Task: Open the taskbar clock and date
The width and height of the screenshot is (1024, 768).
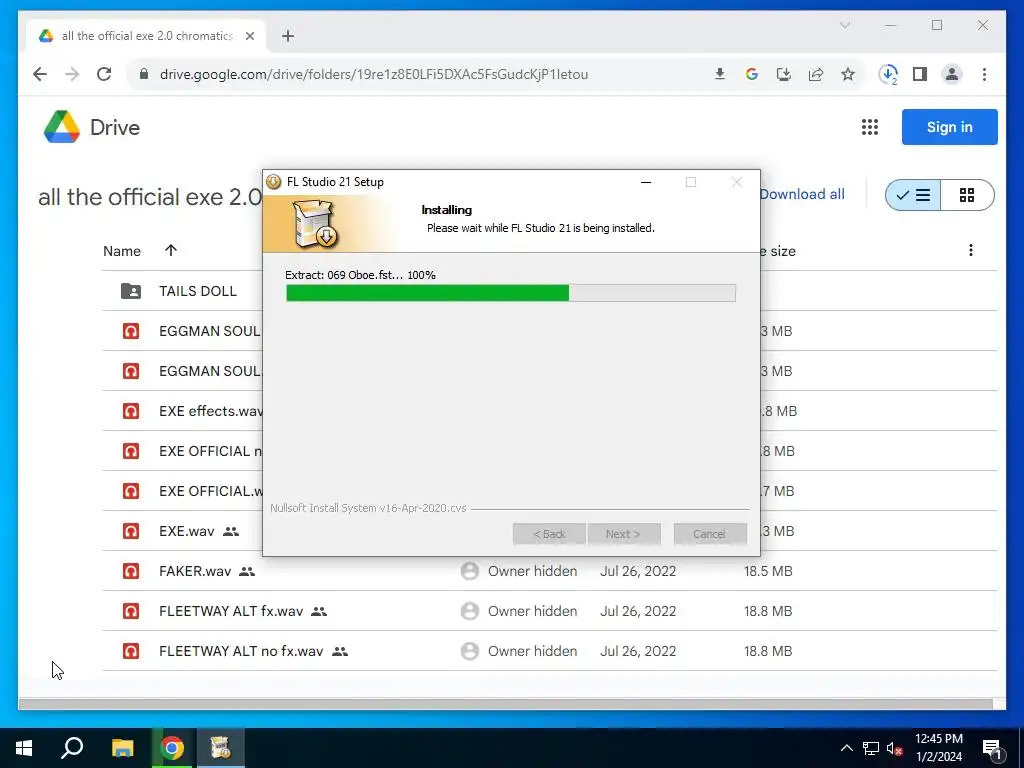Action: coord(938,748)
